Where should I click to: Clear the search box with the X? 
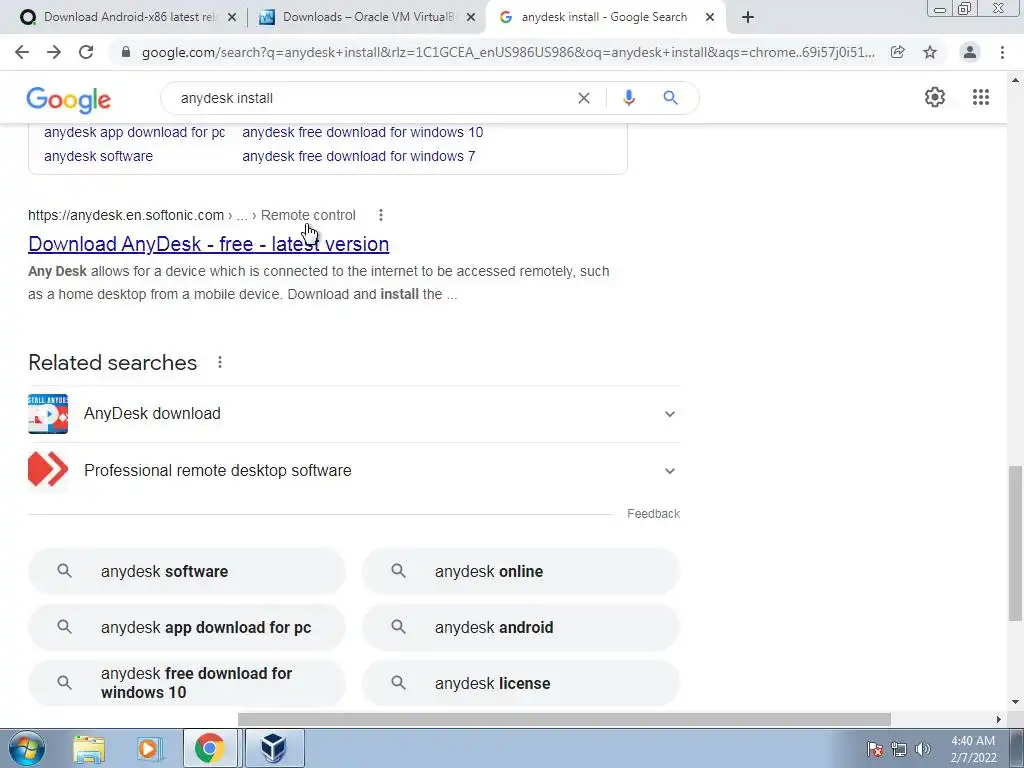(x=584, y=98)
